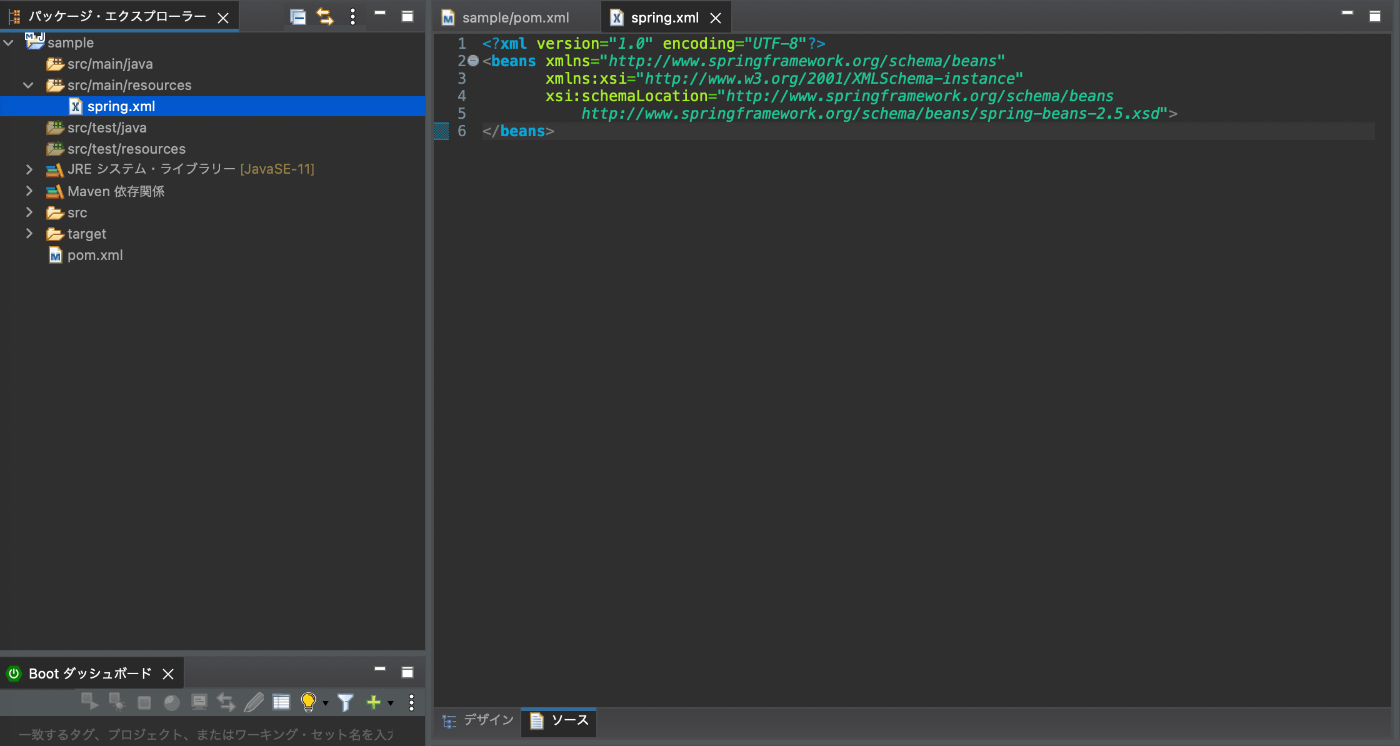Expand the Maven dependencies node
The height and width of the screenshot is (746, 1400).
[29, 191]
